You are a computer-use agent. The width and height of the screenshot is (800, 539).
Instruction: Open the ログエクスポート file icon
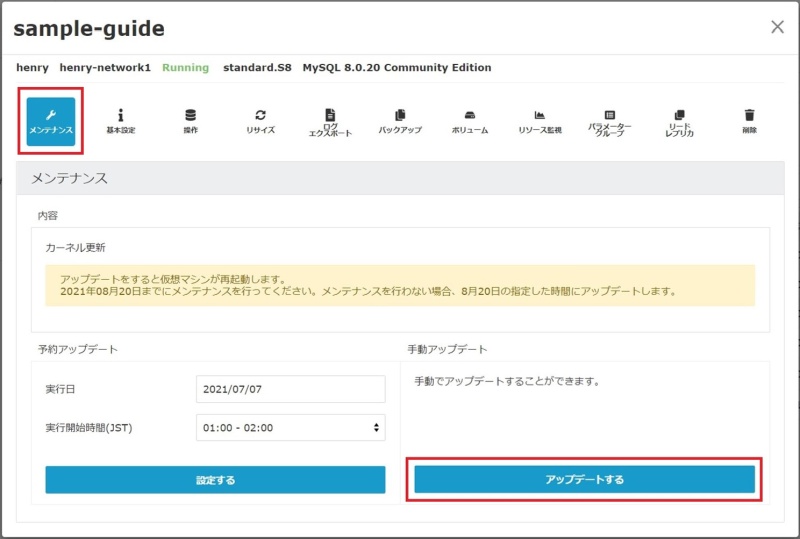(x=330, y=122)
